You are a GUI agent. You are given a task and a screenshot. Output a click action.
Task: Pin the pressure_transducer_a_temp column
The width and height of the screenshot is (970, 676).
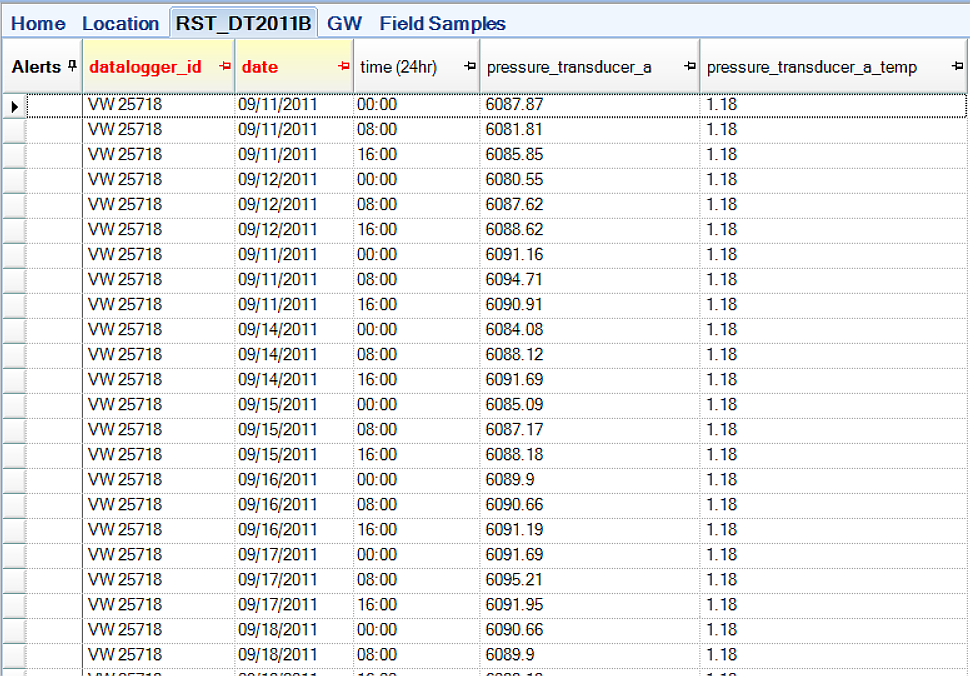click(x=957, y=67)
